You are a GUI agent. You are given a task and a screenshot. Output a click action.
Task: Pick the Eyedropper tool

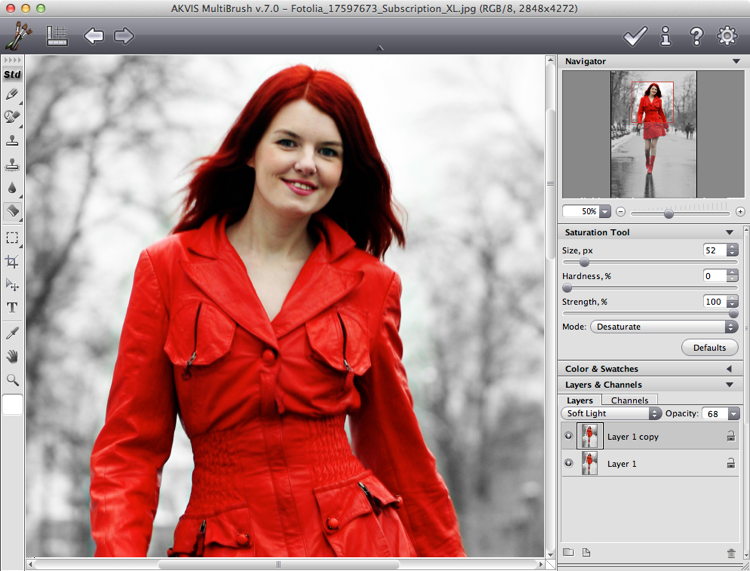pos(12,331)
